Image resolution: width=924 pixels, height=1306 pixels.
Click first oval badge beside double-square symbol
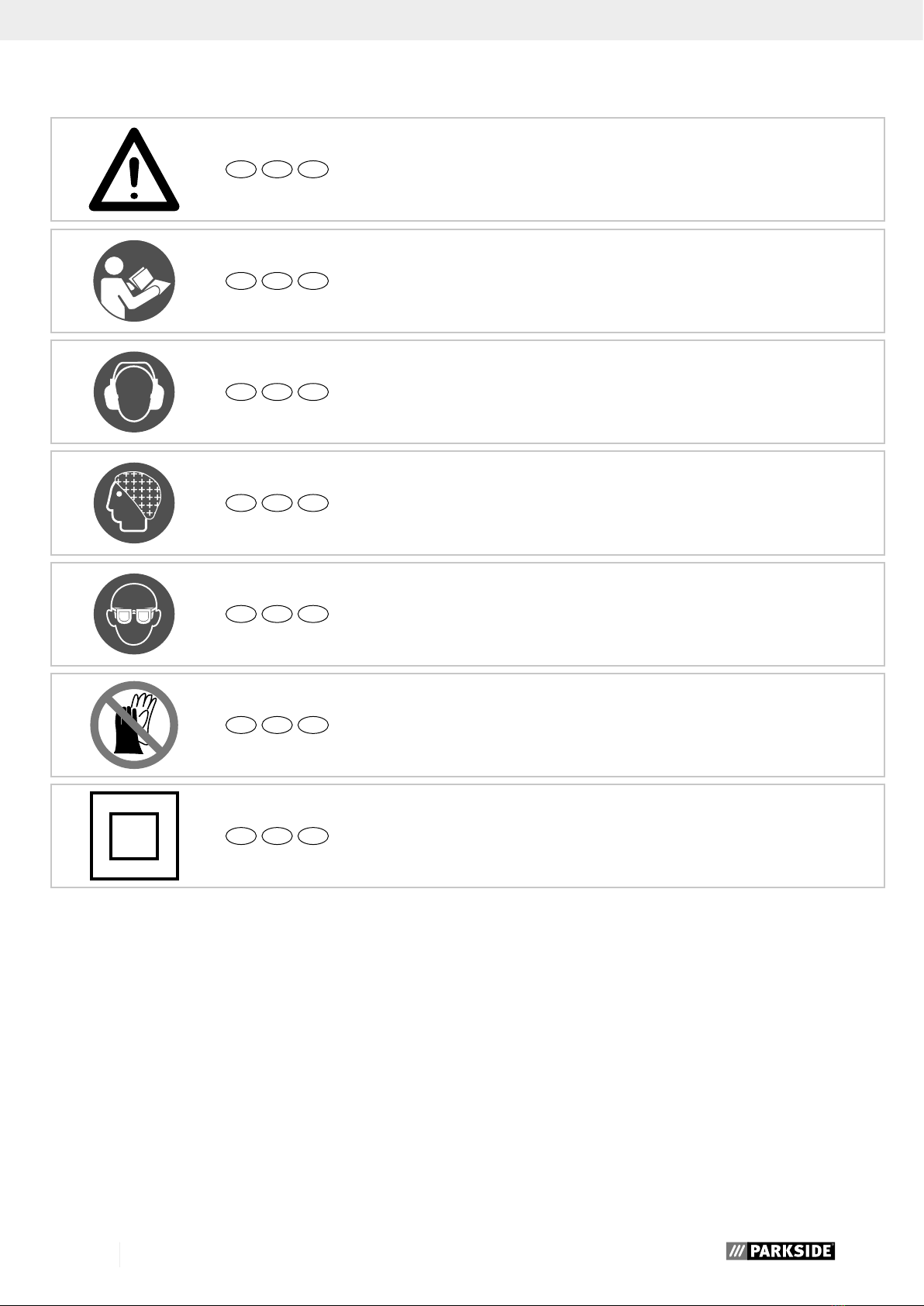pos(241,836)
